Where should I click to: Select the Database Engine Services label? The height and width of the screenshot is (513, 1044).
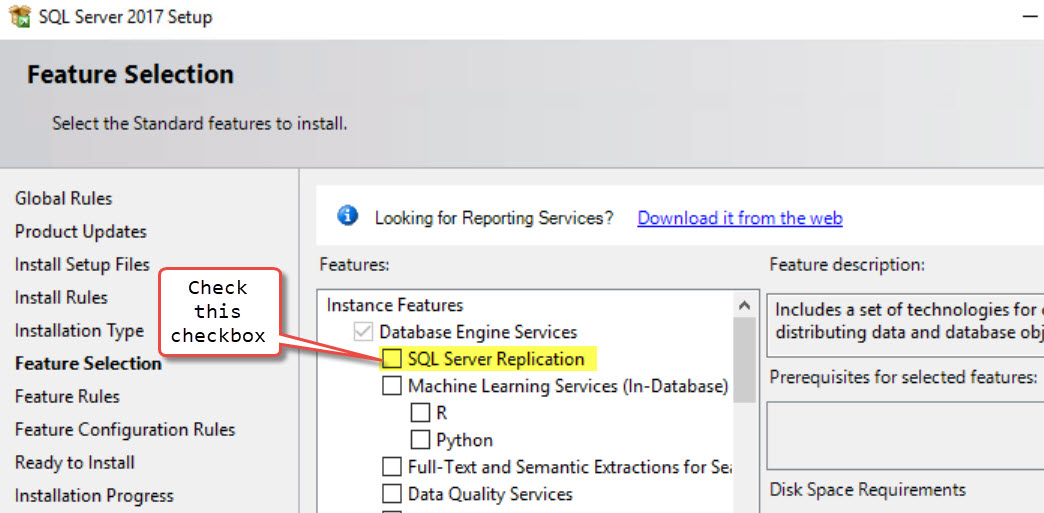pos(478,331)
